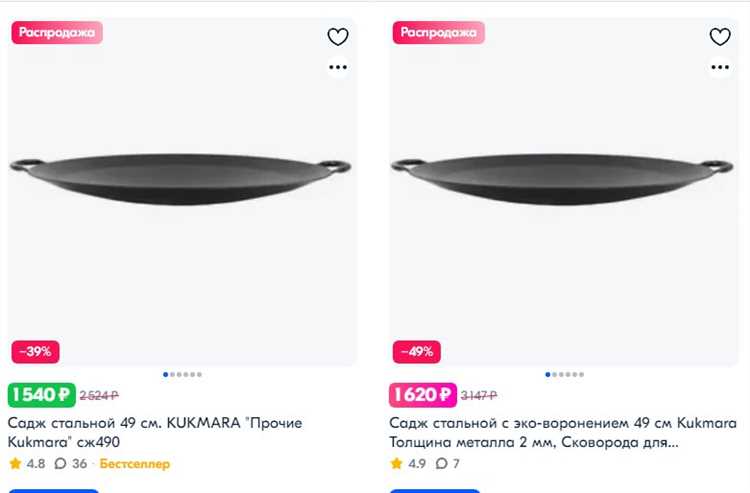Open three-dots menu on right product
The width and height of the screenshot is (750, 493).
[720, 68]
